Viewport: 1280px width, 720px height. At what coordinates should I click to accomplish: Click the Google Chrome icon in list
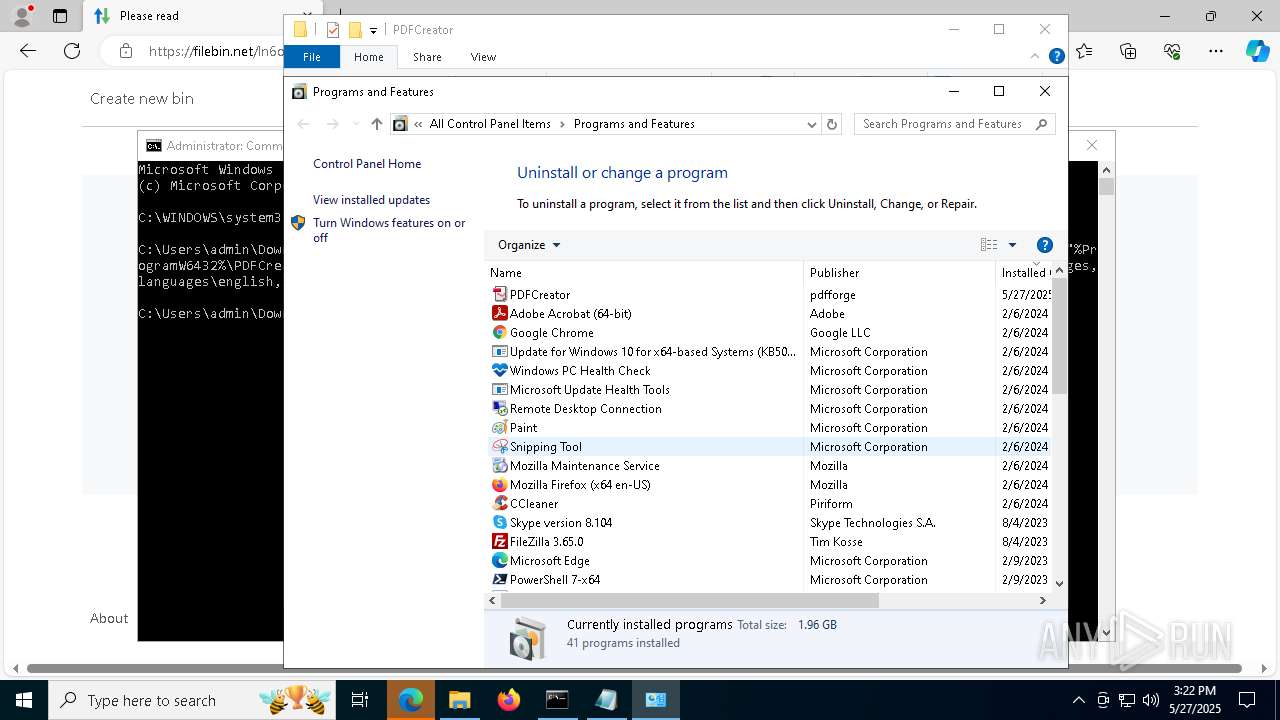click(x=500, y=332)
